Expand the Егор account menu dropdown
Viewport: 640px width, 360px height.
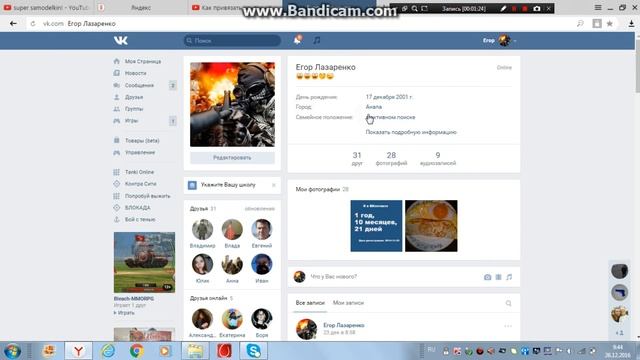500,40
